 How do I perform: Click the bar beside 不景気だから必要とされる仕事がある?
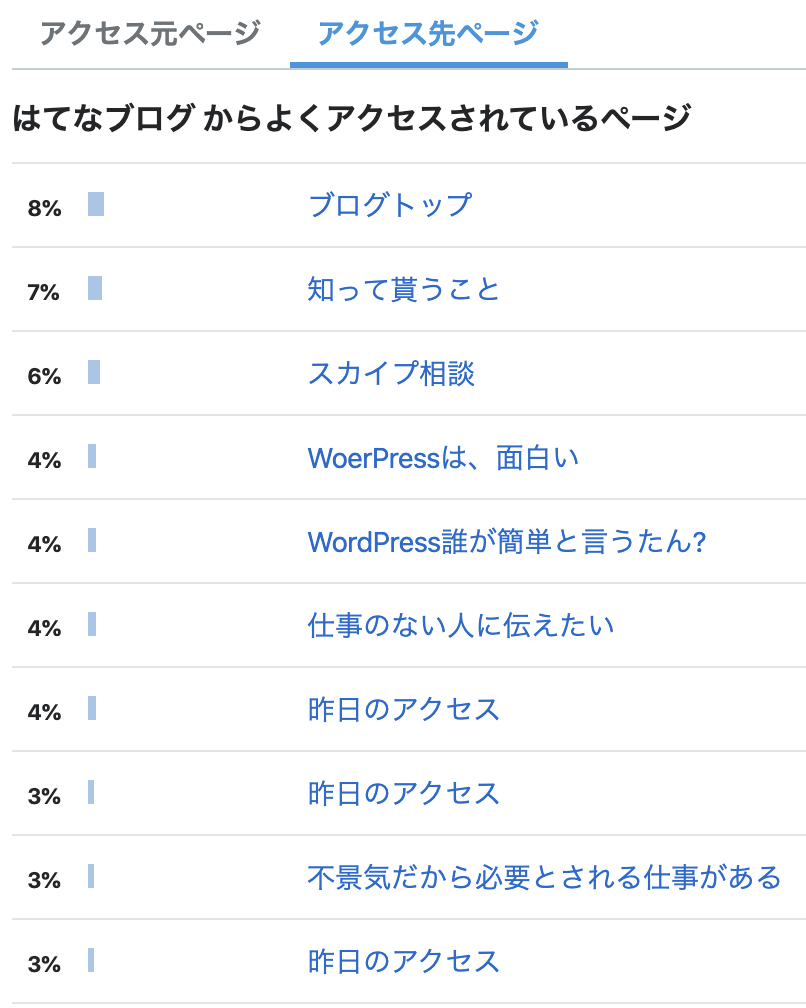tap(91, 876)
